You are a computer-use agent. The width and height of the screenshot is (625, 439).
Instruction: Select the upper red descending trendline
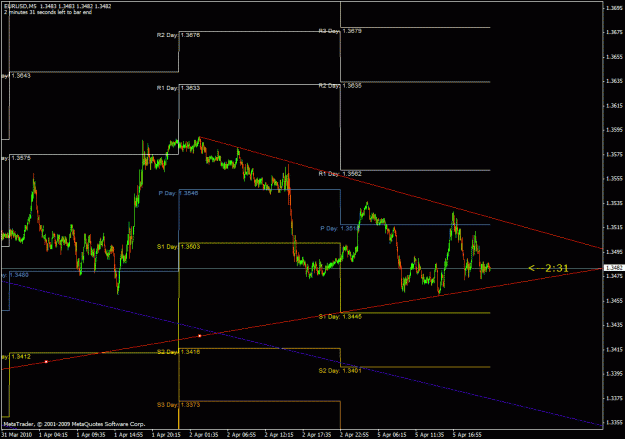coord(399,193)
